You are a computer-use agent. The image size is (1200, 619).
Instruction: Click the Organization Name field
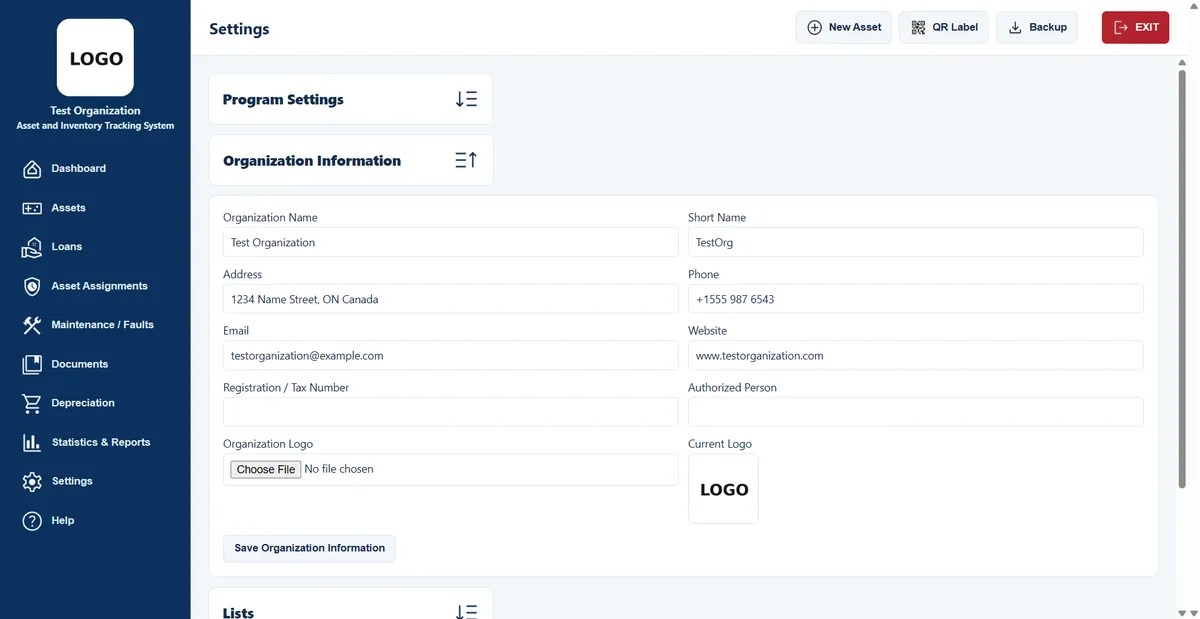pyautogui.click(x=450, y=242)
